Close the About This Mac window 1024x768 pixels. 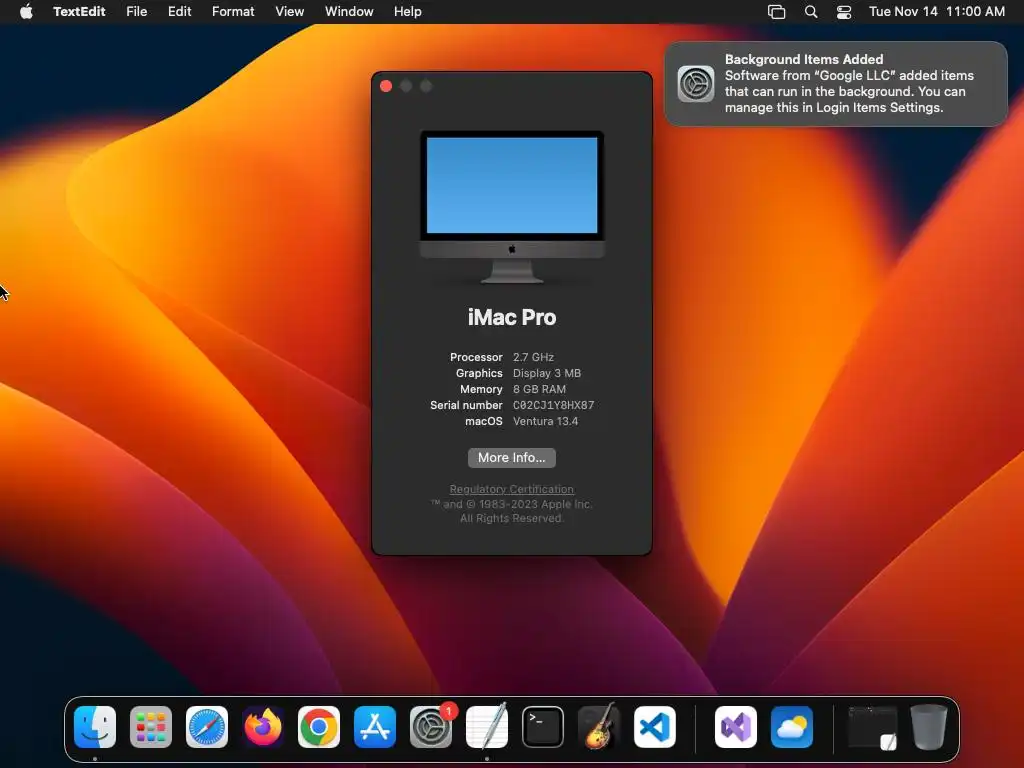pos(386,86)
